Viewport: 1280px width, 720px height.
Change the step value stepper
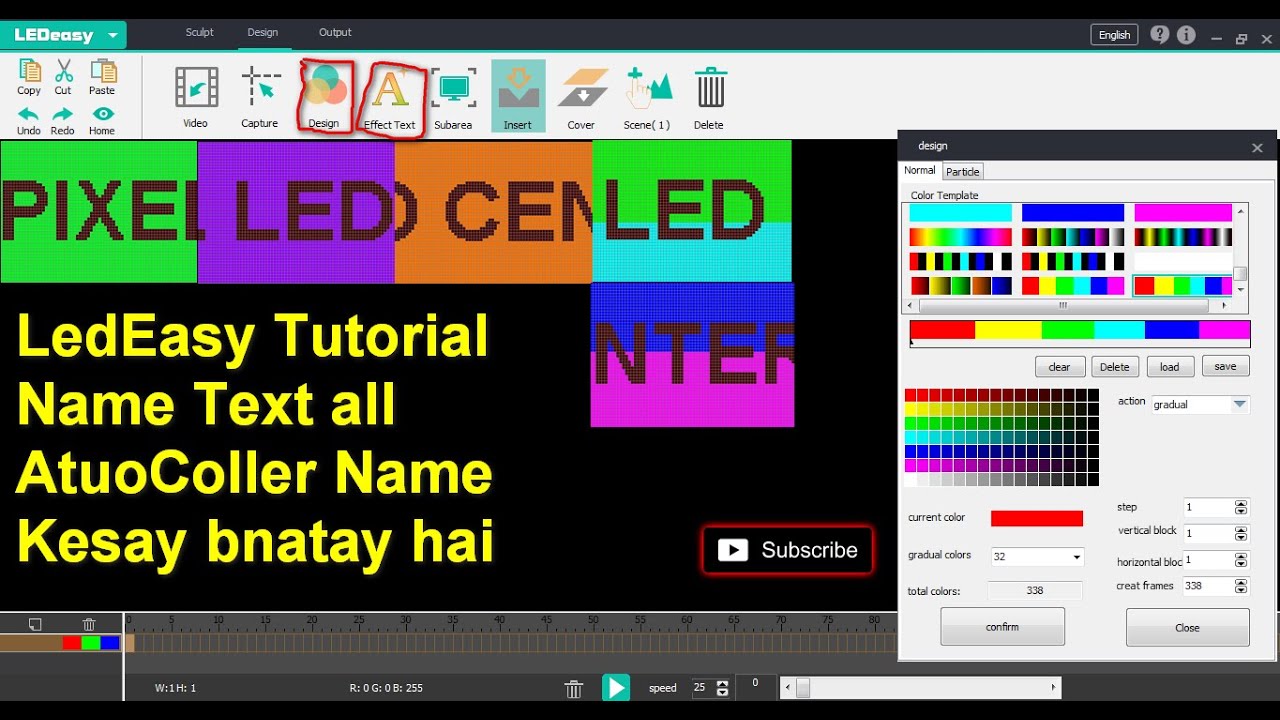tap(1241, 508)
